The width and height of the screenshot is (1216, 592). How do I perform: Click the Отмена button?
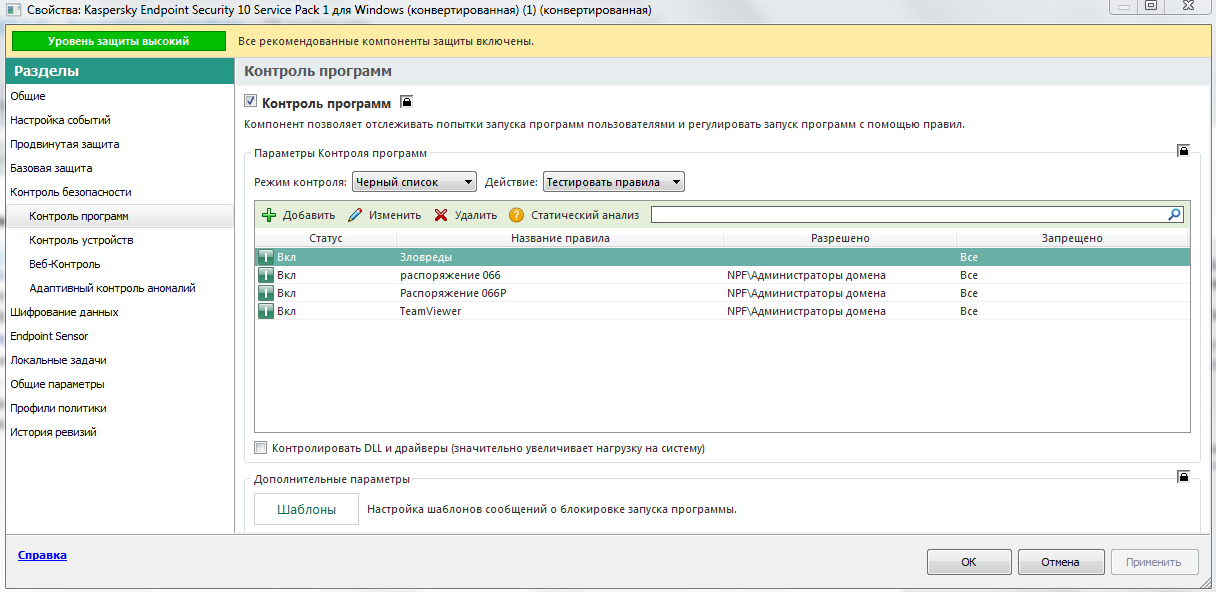1060,562
